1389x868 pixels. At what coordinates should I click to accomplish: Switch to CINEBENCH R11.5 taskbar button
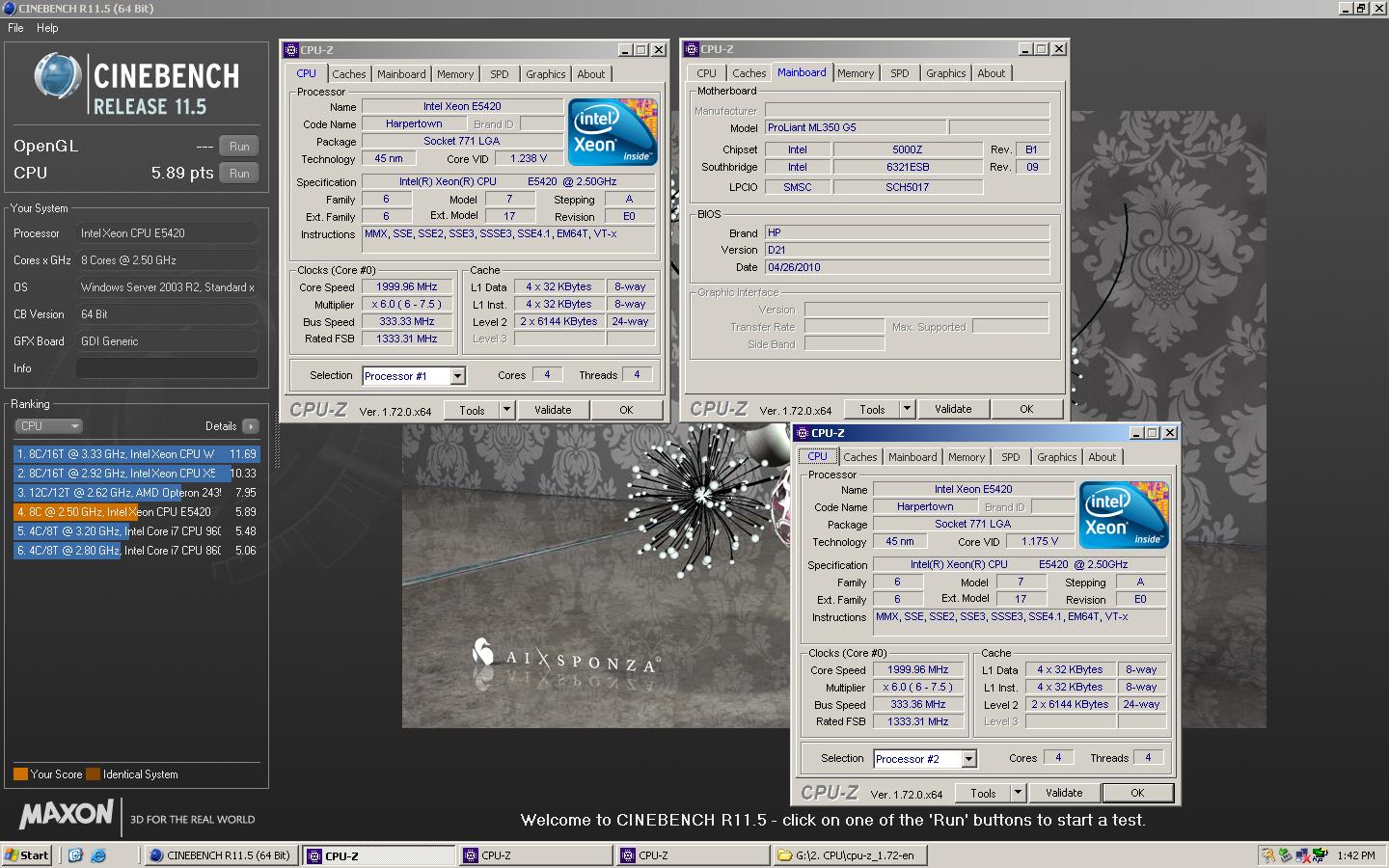220,855
